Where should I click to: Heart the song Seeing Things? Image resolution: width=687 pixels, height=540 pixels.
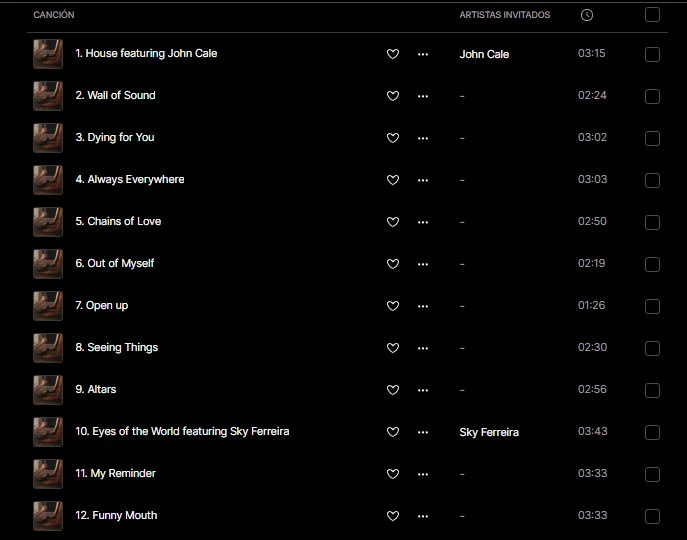[393, 348]
